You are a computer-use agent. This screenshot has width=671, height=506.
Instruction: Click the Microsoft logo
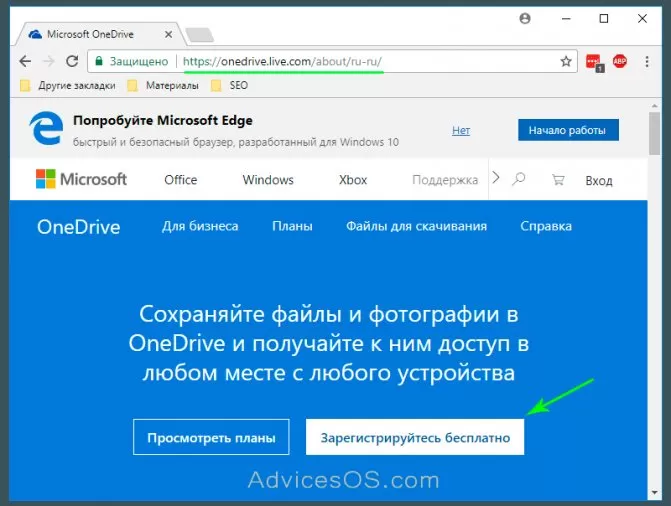tap(81, 179)
